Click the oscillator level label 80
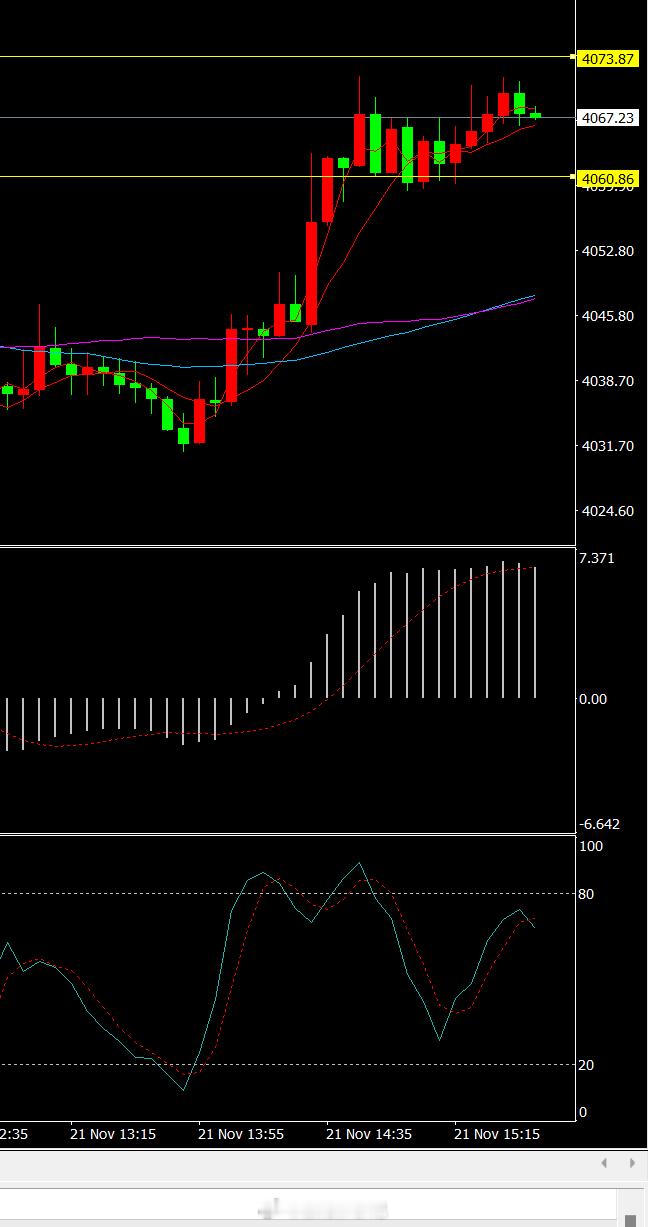The height and width of the screenshot is (1227, 648). point(586,894)
